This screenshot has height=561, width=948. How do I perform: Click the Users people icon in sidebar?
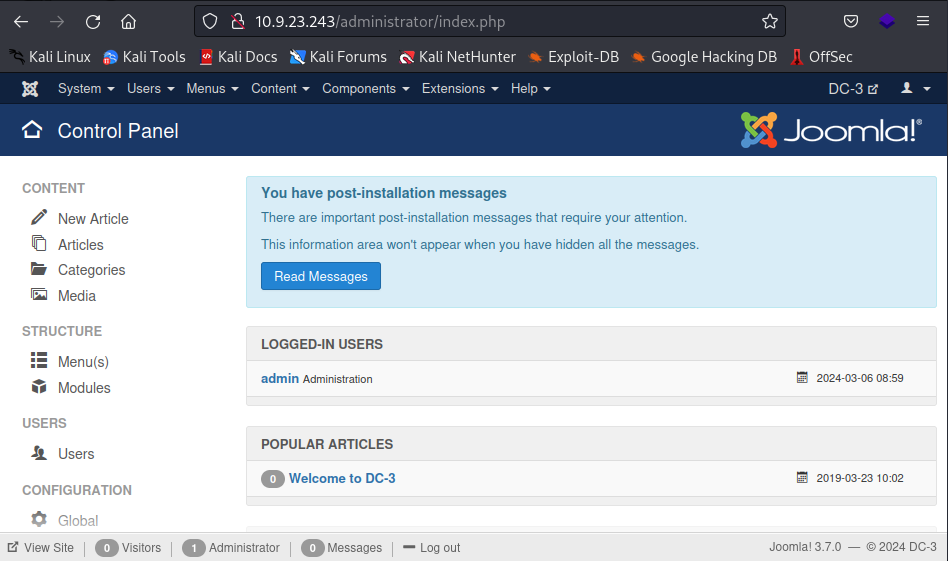click(39, 452)
